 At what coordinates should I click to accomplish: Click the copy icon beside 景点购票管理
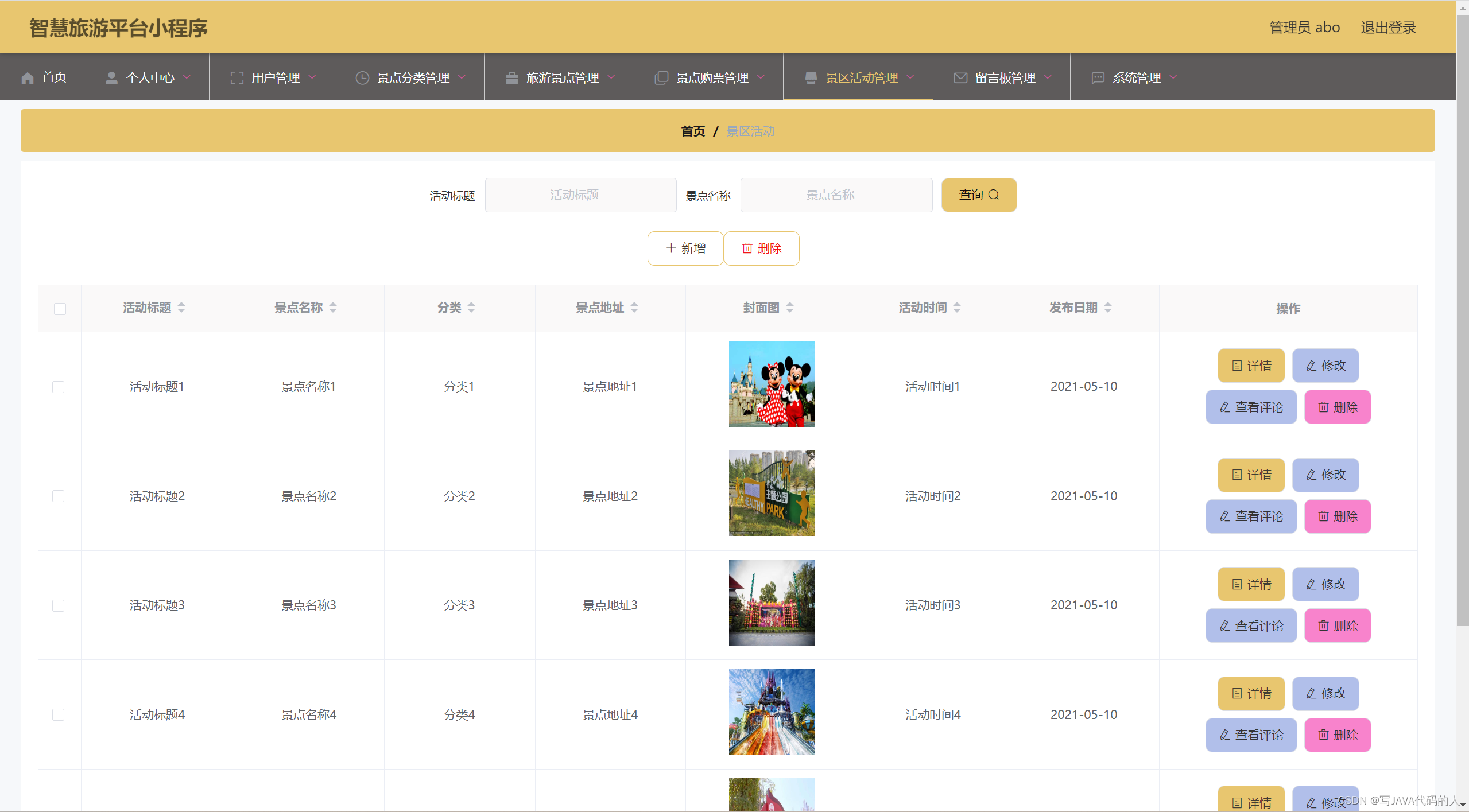[661, 78]
